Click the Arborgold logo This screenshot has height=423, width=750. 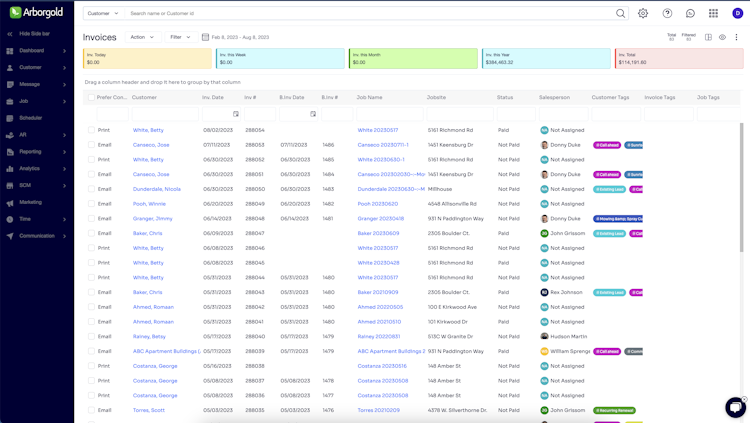click(x=36, y=12)
